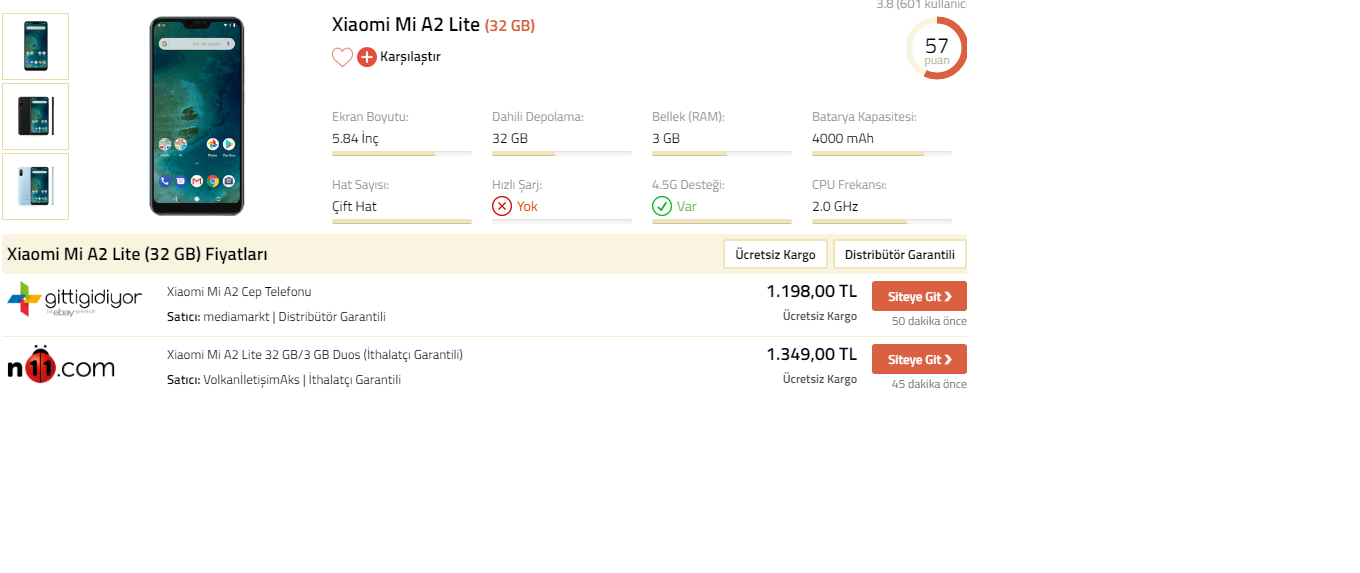
Task: Click the Karşılaştır compare link
Action: click(410, 57)
